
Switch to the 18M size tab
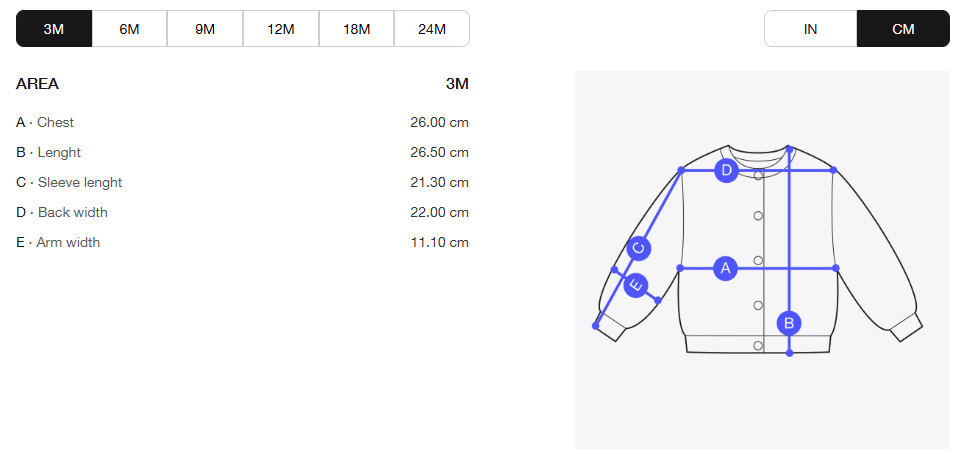tap(357, 29)
